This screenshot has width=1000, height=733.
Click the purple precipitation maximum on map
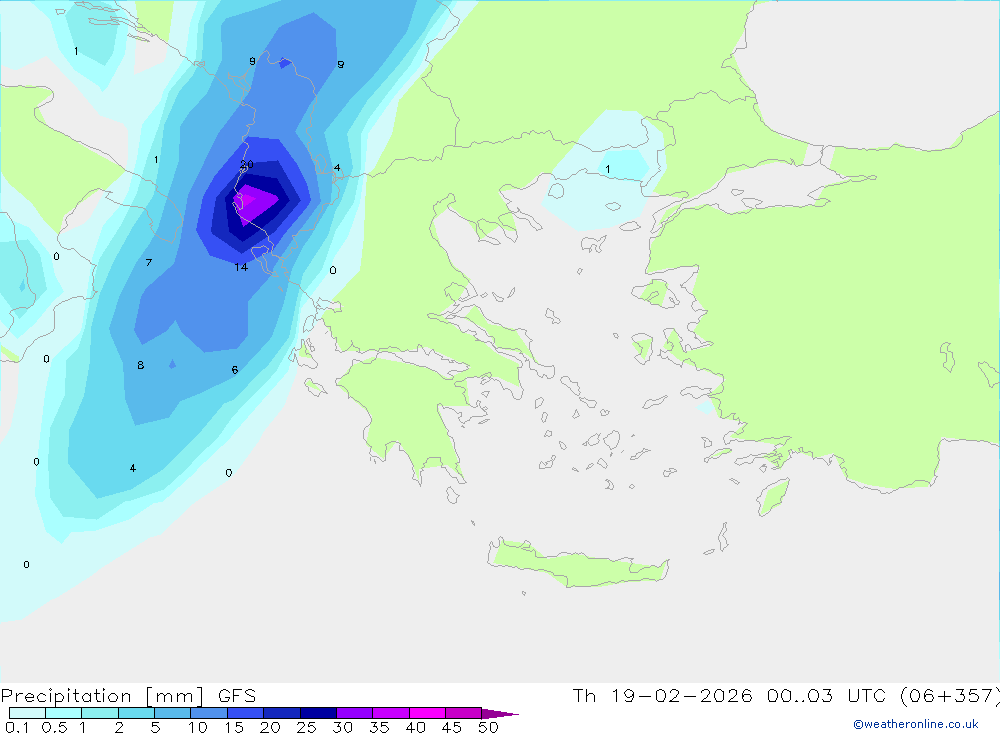pyautogui.click(x=254, y=202)
